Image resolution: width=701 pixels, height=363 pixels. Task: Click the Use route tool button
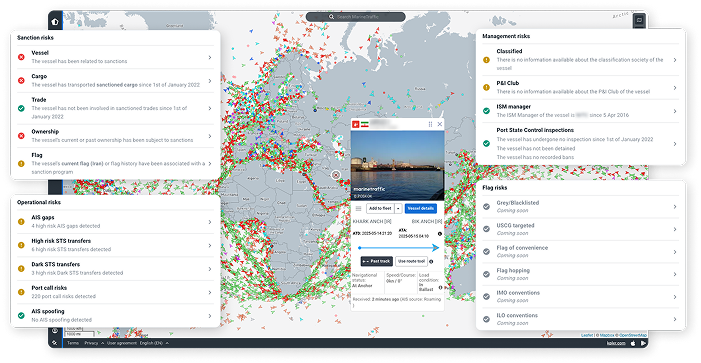coord(411,262)
